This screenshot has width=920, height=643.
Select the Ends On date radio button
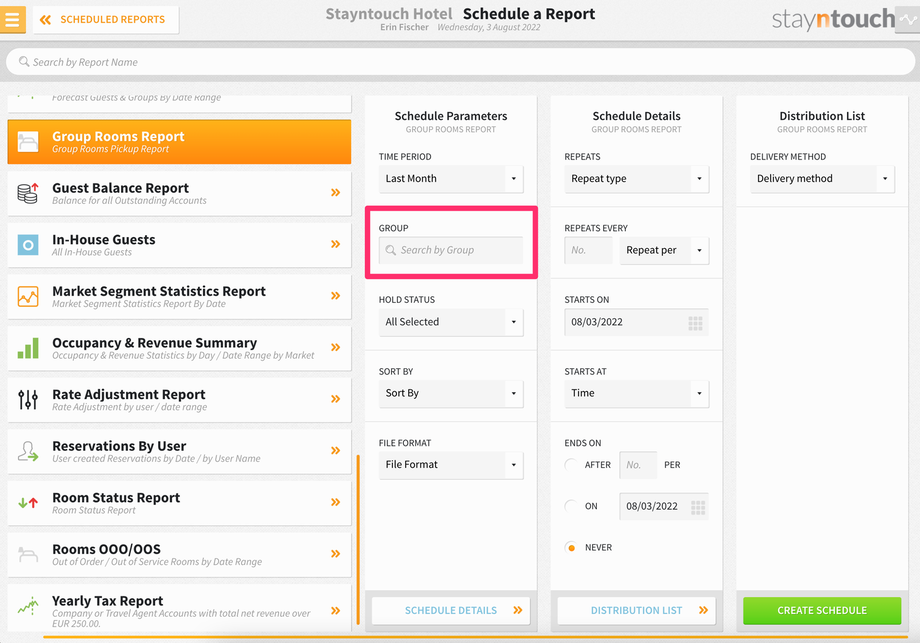(570, 506)
